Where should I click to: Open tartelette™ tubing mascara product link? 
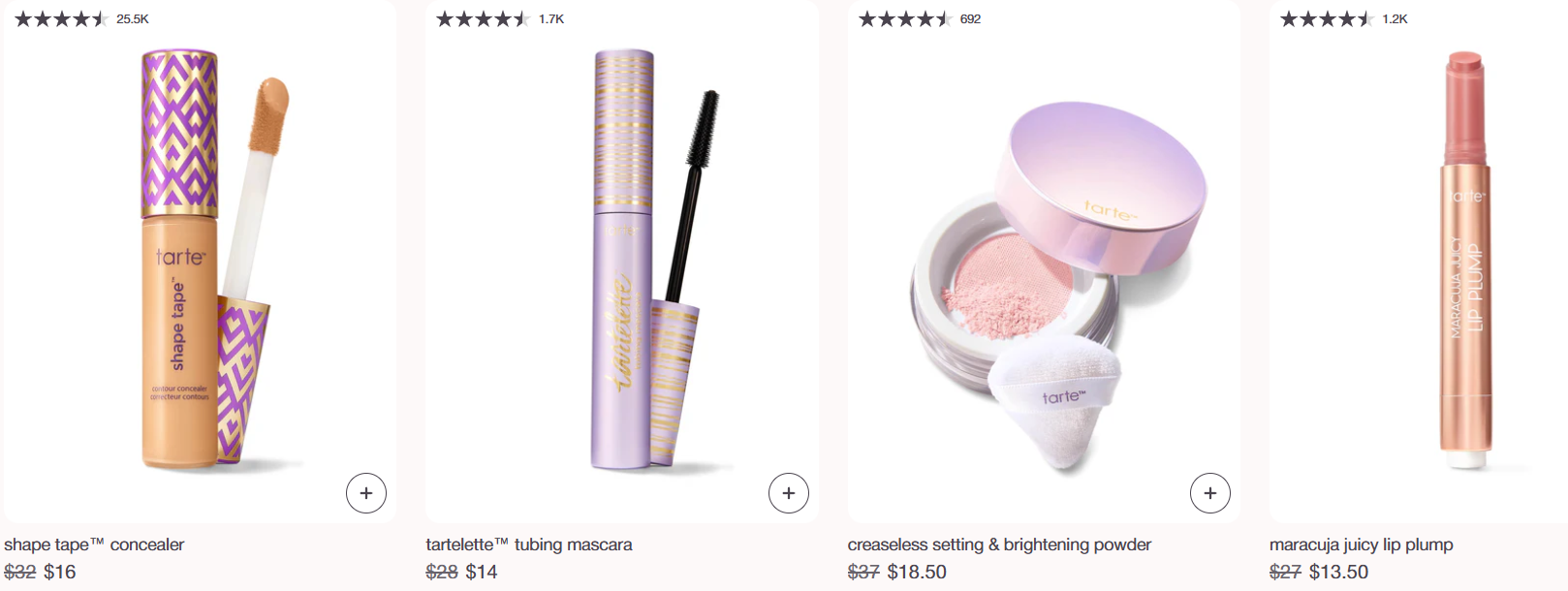529,544
